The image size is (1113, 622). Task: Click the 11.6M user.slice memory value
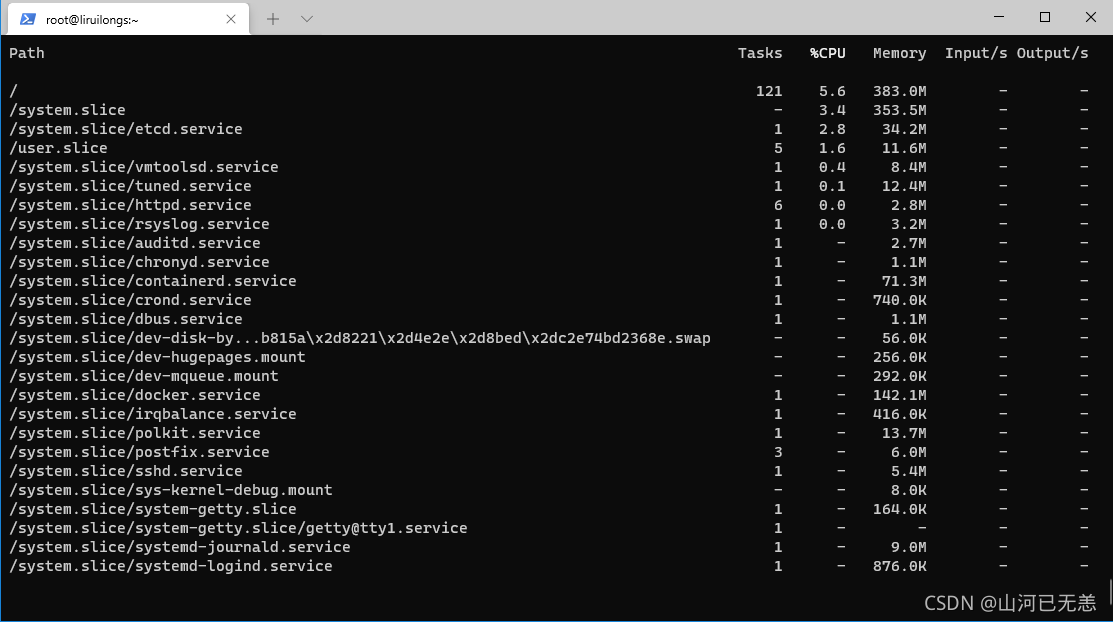pos(904,148)
